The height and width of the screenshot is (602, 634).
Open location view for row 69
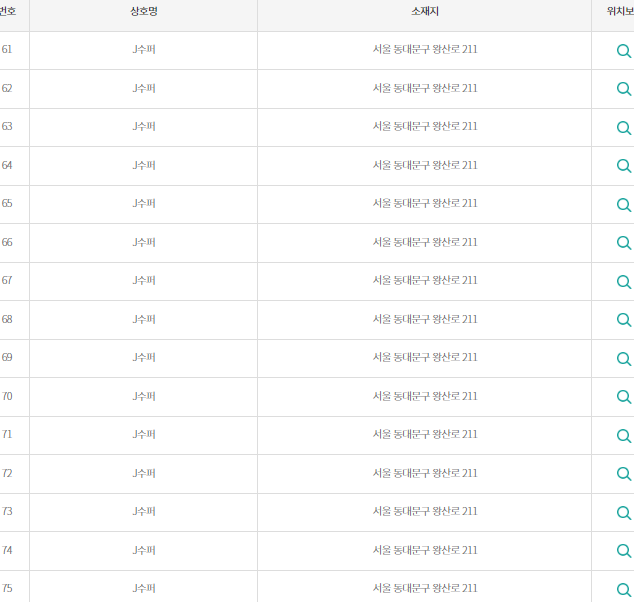[x=624, y=359]
